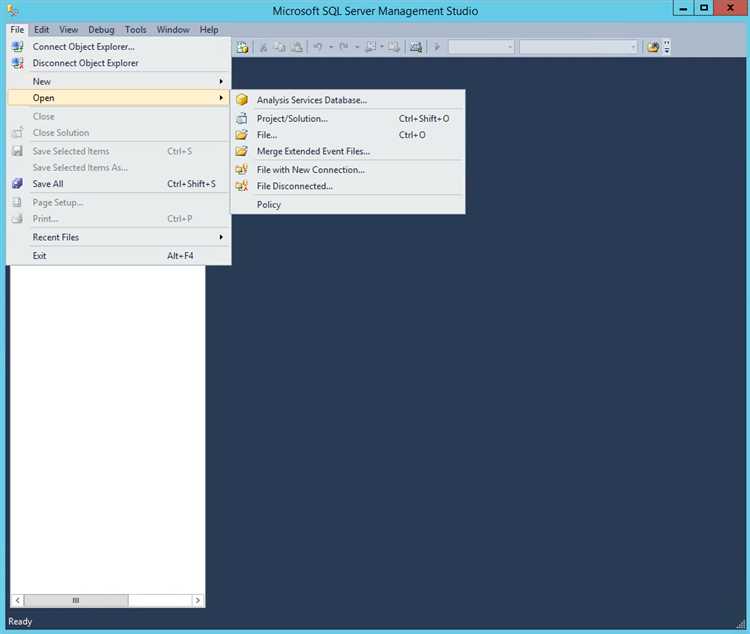
Task: Click the Connect Object Explorer icon
Action: pos(17,46)
